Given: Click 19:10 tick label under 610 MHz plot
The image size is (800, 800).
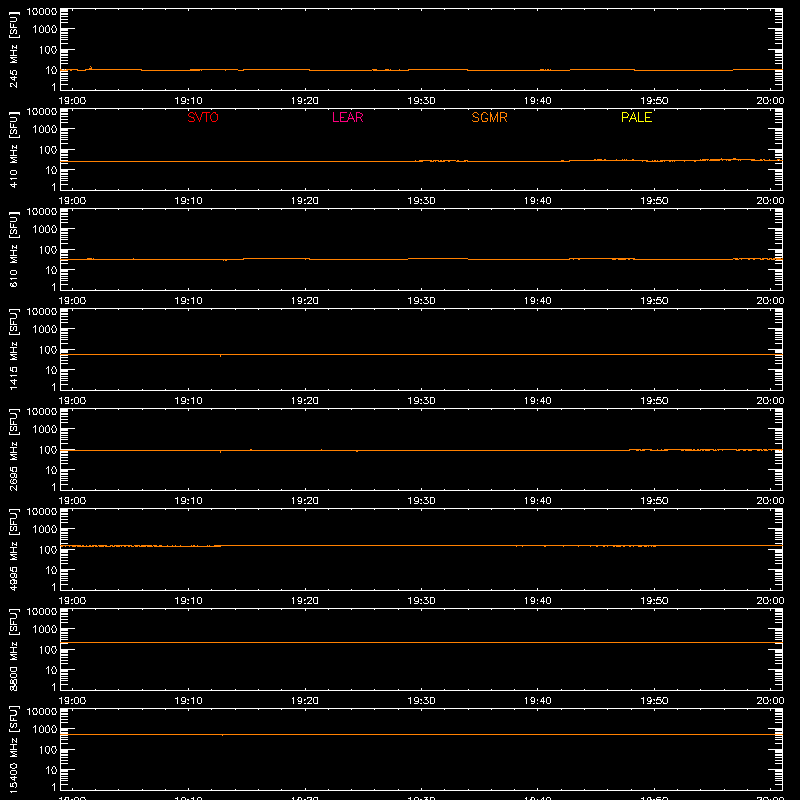Looking at the screenshot, I should [x=188, y=301].
